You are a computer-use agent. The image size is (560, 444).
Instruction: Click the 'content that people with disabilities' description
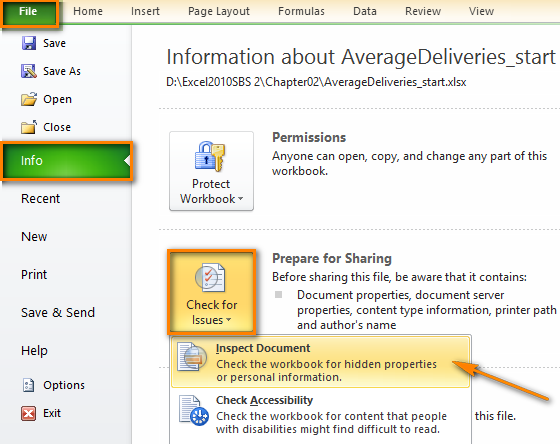331,423
